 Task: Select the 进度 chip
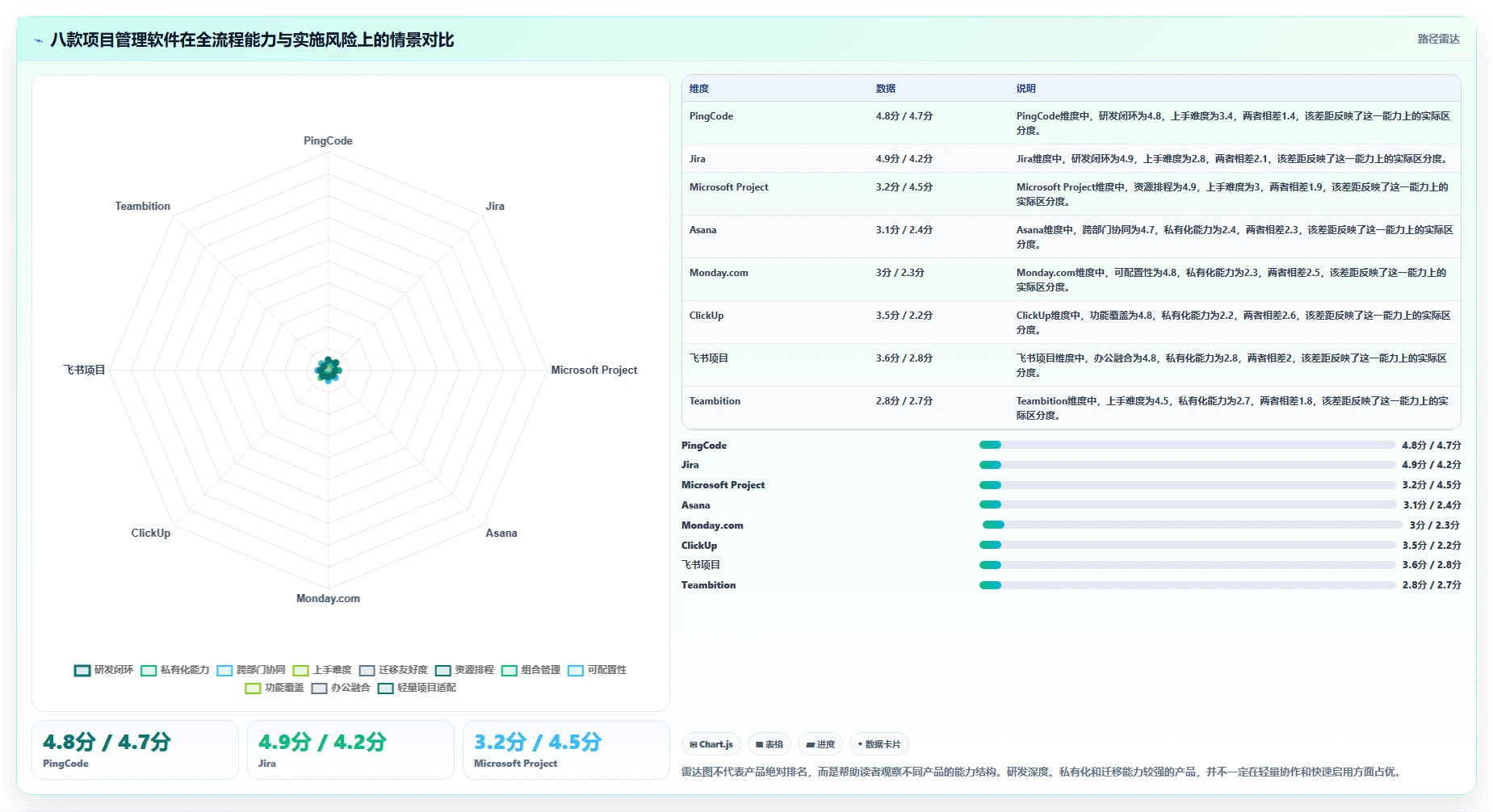tap(820, 744)
